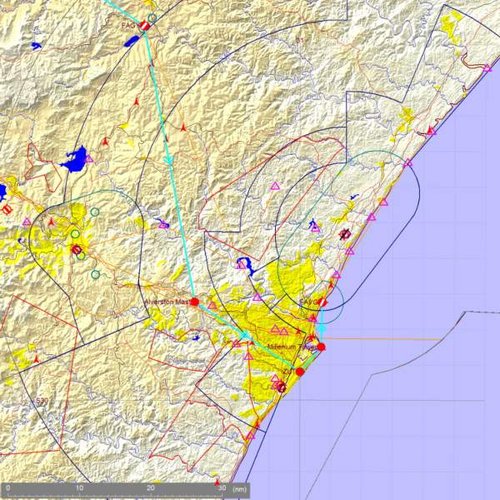Click the Millenium Tower red waypoint marker
Screen dimensions: 500x500
[321, 347]
